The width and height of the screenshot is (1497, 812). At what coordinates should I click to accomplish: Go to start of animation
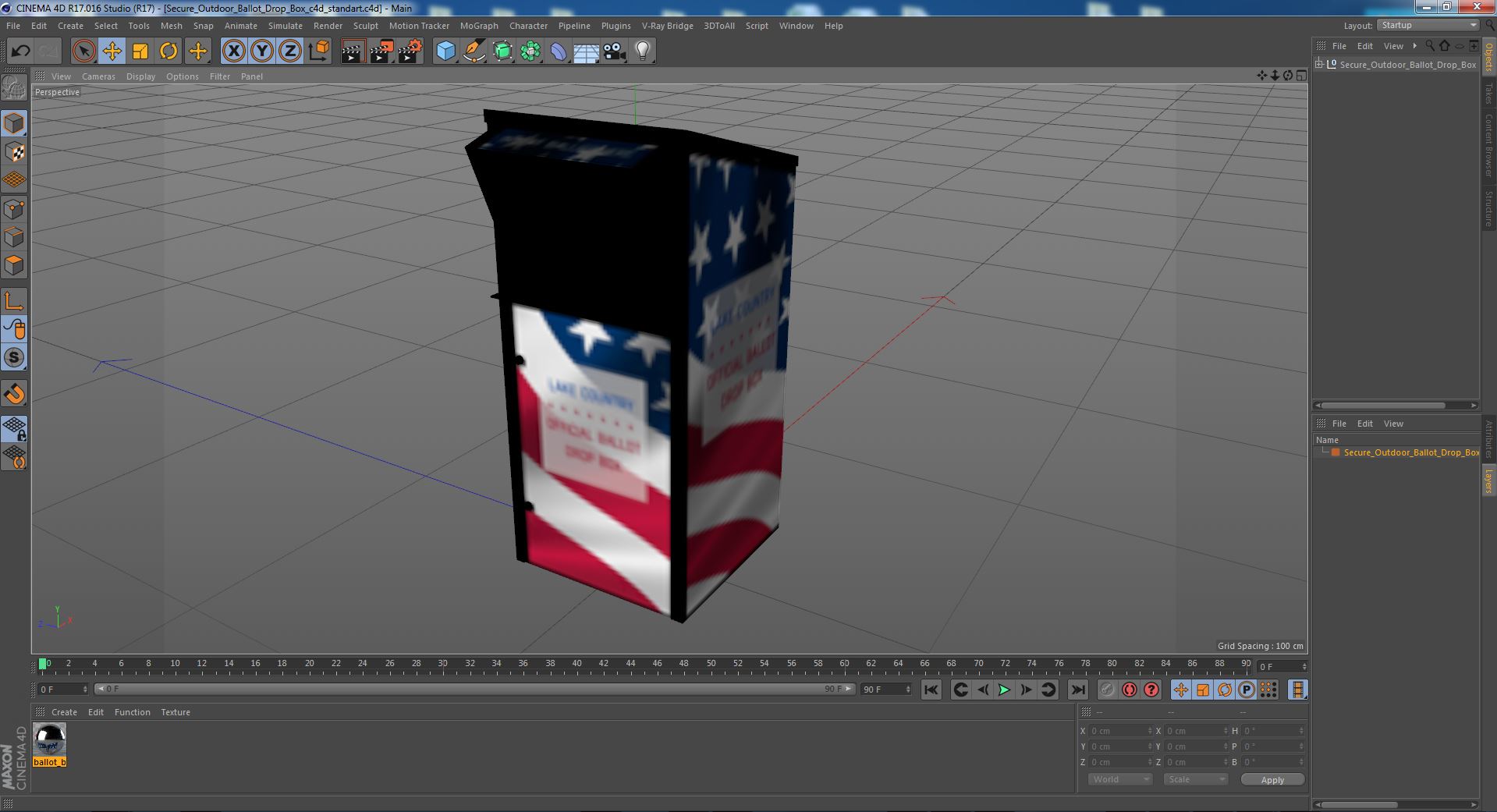931,690
